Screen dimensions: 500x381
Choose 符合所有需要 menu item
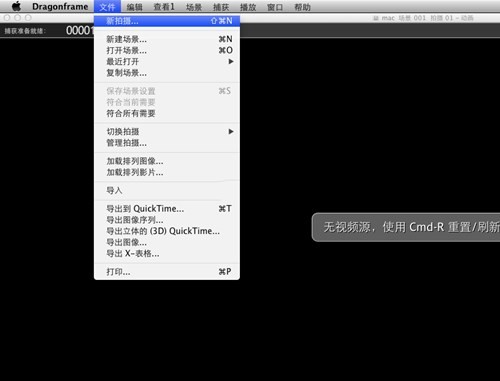coord(167,113)
